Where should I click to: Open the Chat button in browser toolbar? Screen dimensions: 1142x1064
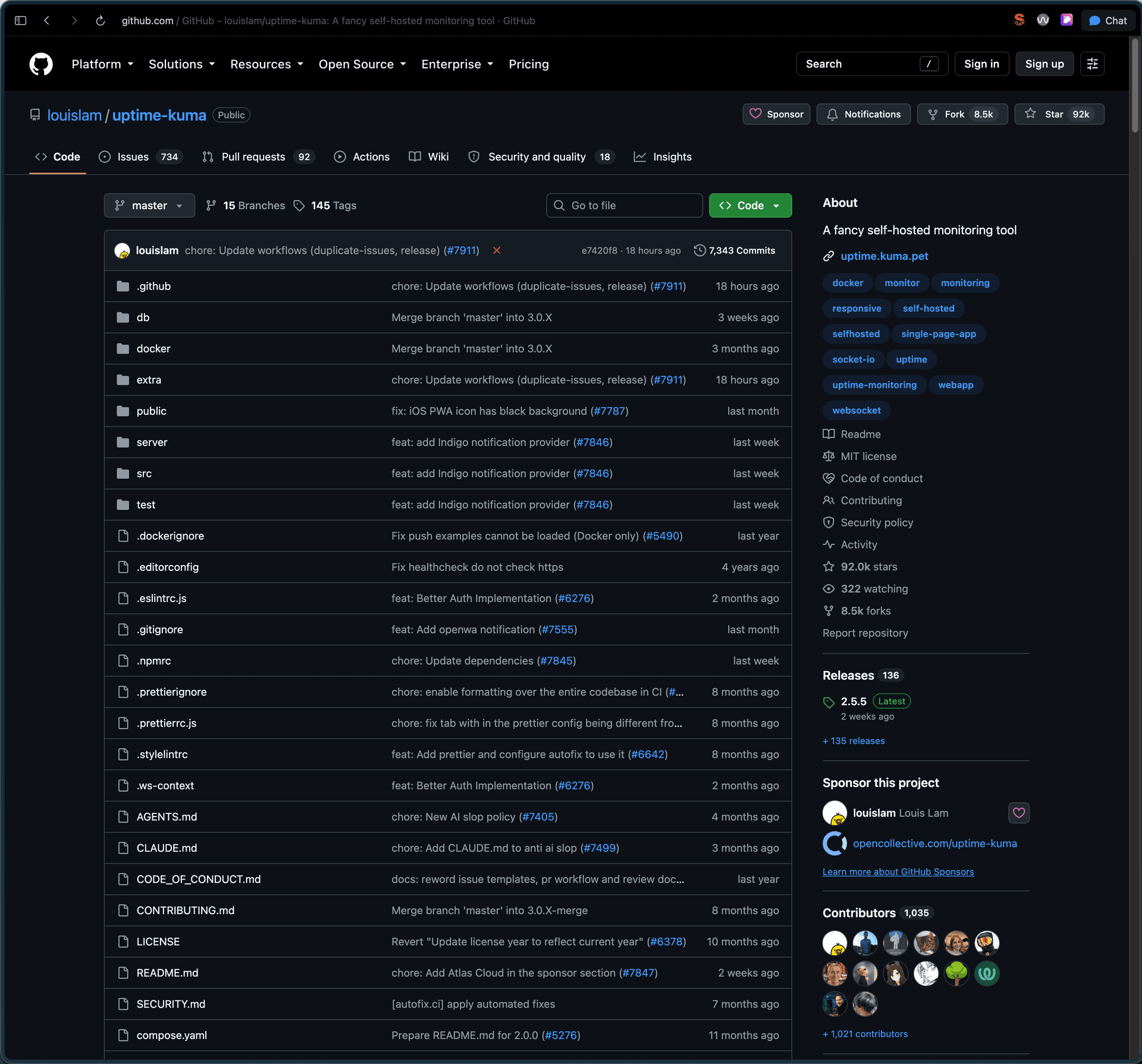click(x=1108, y=21)
